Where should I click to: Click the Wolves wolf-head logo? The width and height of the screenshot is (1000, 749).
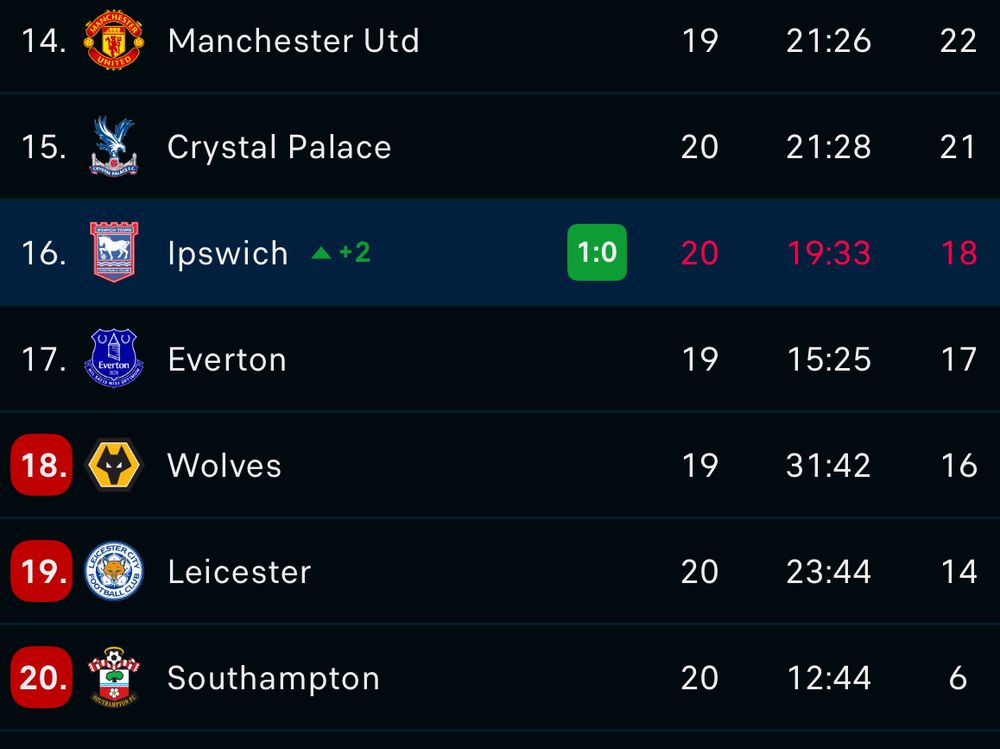point(114,465)
